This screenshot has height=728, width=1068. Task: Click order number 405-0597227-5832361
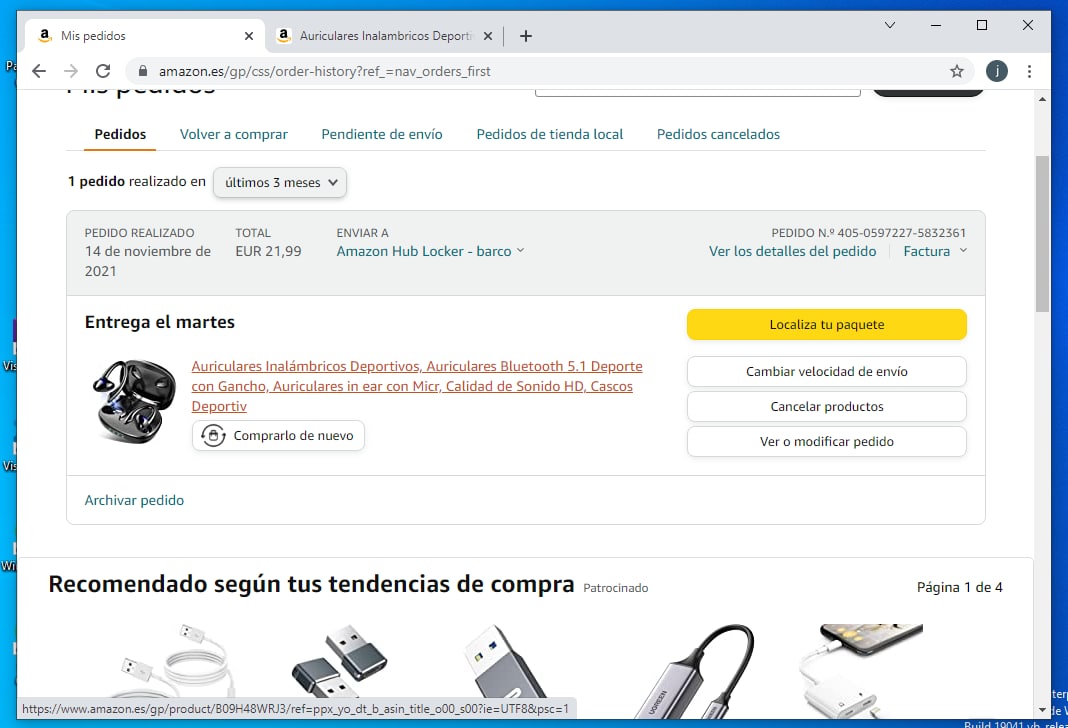point(901,233)
